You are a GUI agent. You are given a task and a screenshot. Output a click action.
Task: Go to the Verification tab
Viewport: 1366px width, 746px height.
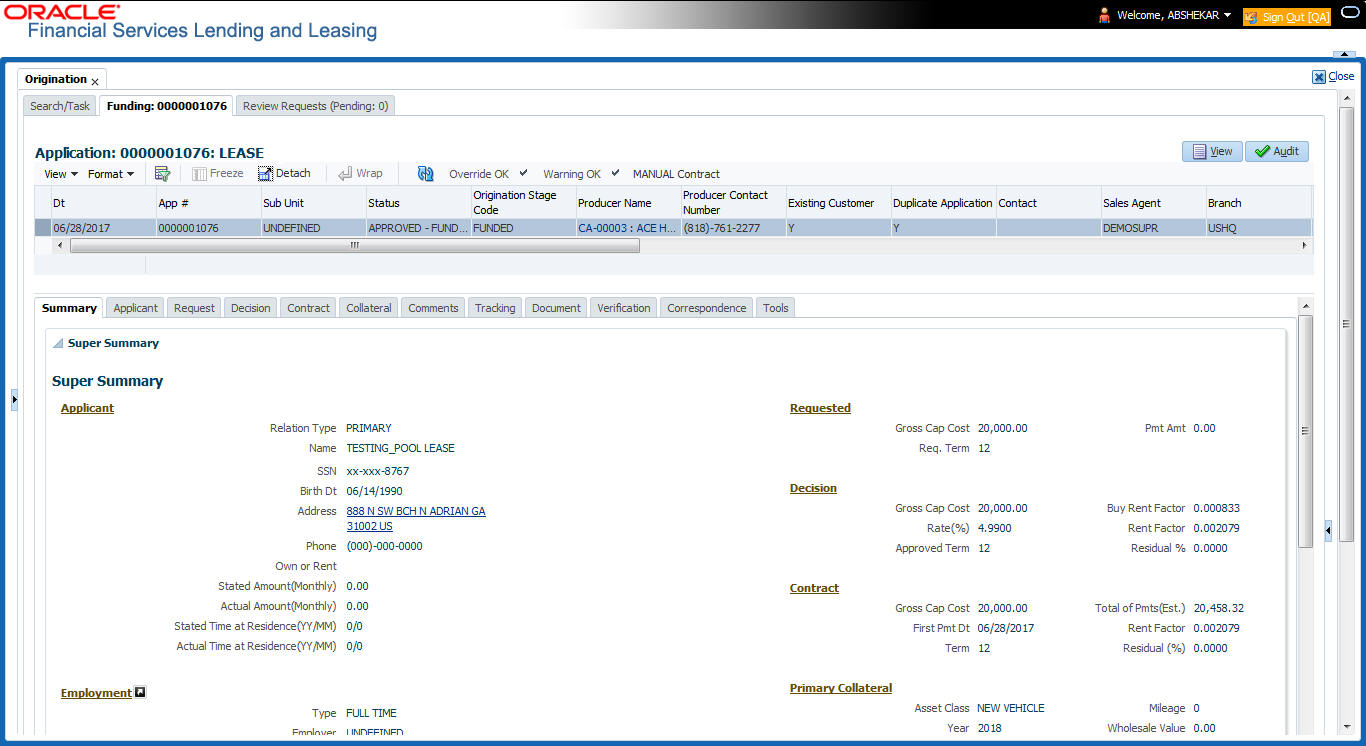(x=623, y=308)
